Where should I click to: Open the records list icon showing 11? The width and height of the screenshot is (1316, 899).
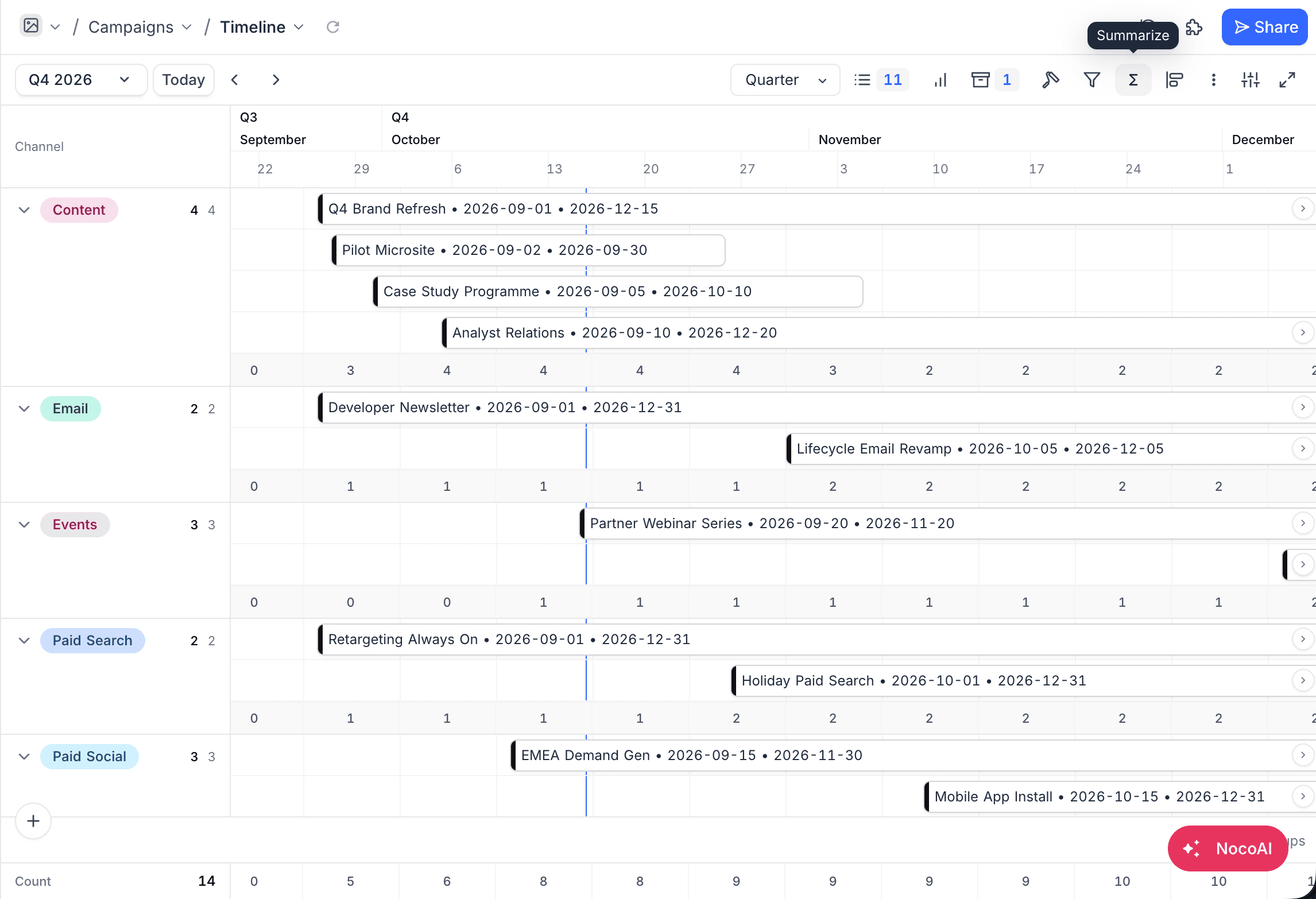pyautogui.click(x=881, y=80)
